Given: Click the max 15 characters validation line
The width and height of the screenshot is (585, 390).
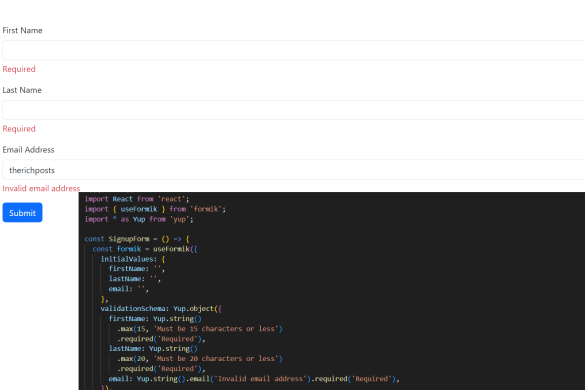Looking at the screenshot, I should [x=200, y=329].
